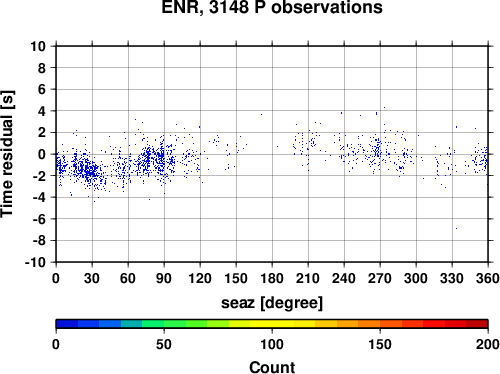
Task: Select the dark red colorbar segment near 200
Action: [x=477, y=324]
